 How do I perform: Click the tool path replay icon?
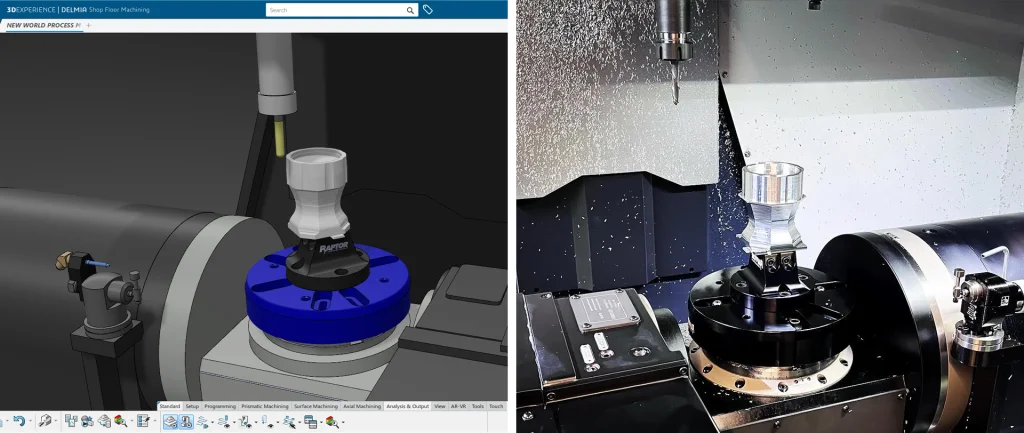(203, 422)
